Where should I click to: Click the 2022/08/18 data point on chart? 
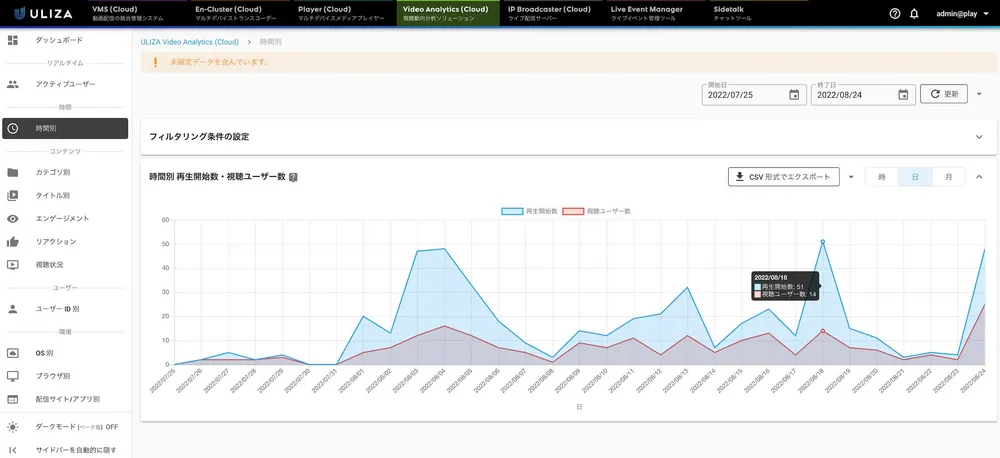coord(822,241)
